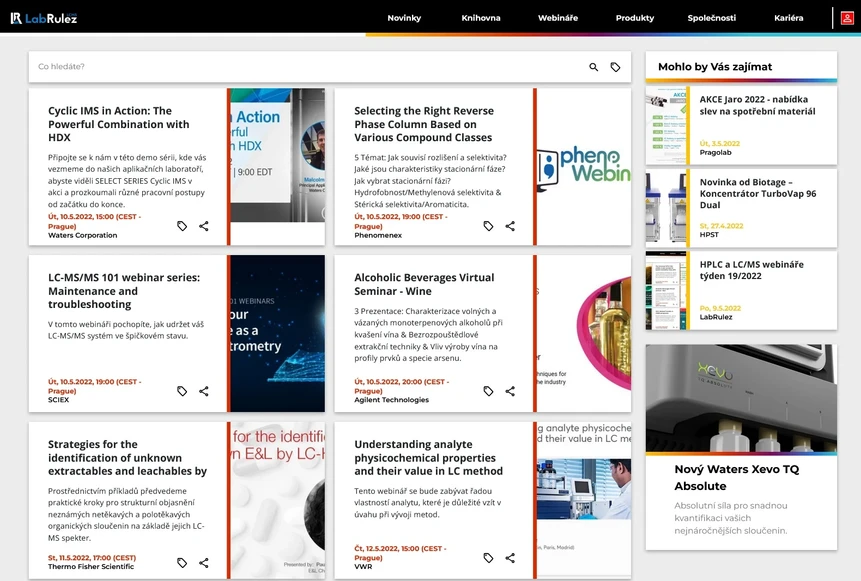
Task: Click date 'St, 11.5.2022, 17:00 (CEST)'
Action: [x=92, y=557]
